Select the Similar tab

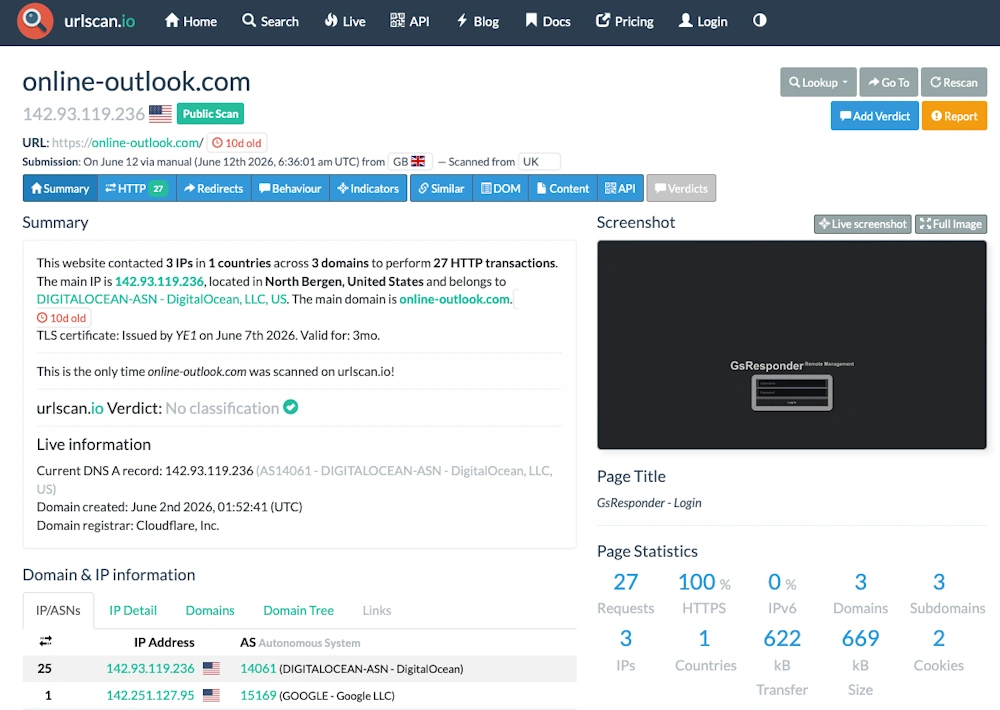[x=441, y=188]
